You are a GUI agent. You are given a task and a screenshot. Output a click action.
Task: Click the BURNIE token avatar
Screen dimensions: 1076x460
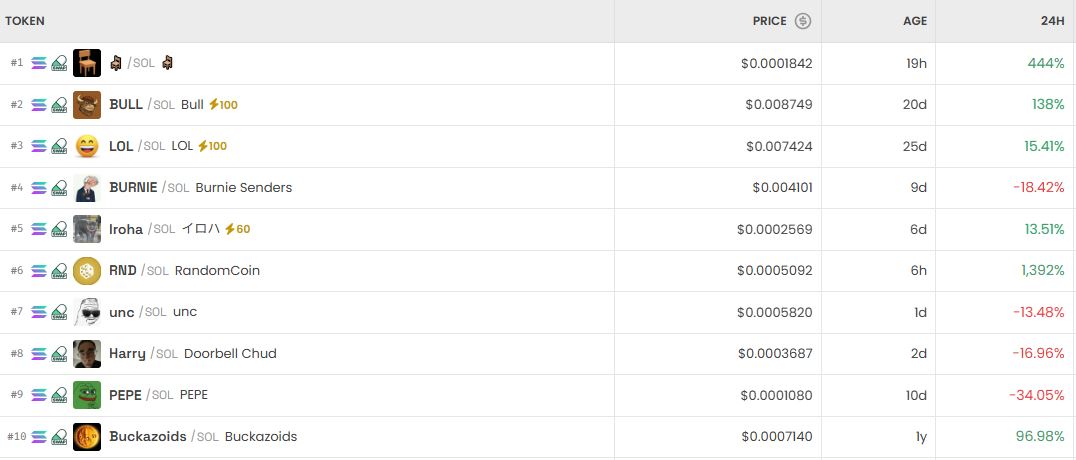(x=87, y=187)
